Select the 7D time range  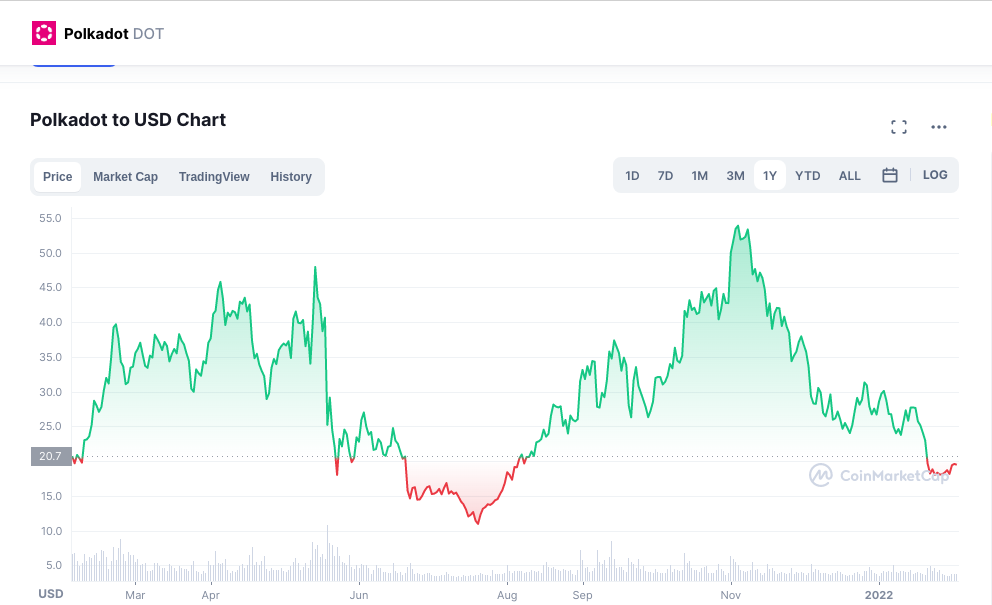pyautogui.click(x=665, y=176)
